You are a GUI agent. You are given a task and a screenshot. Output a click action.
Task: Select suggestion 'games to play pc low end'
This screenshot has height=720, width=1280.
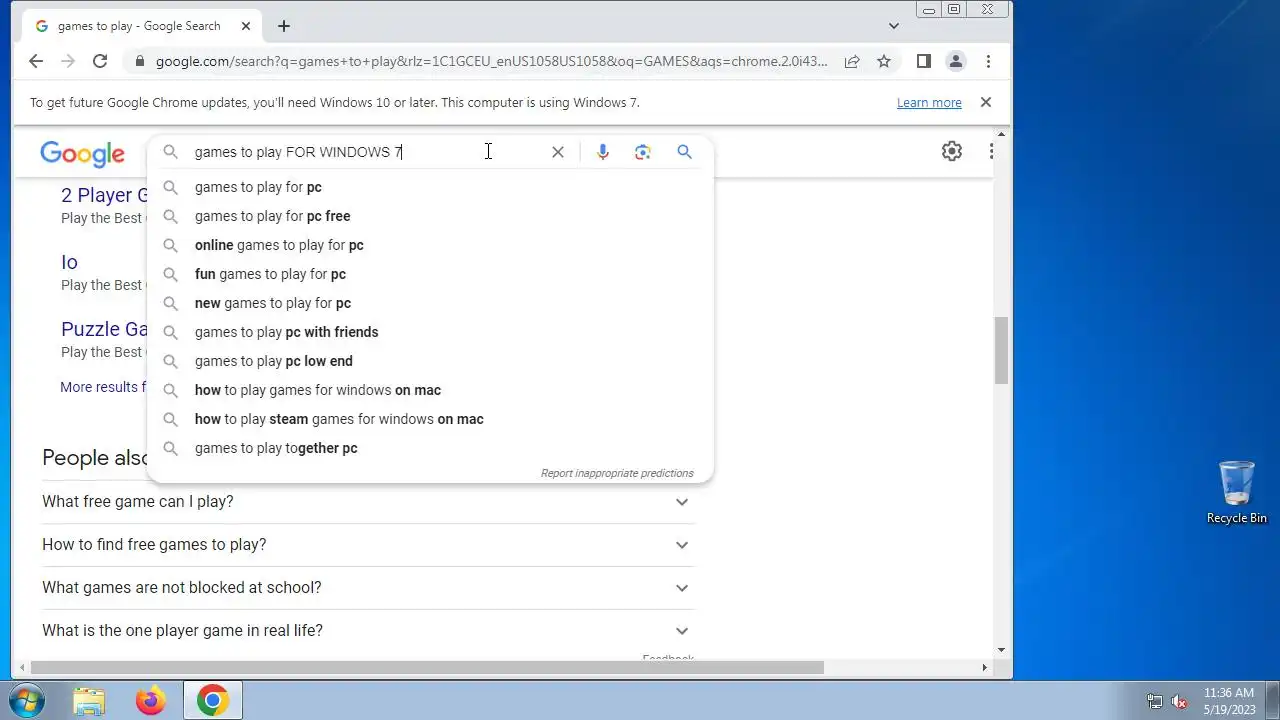430,361
